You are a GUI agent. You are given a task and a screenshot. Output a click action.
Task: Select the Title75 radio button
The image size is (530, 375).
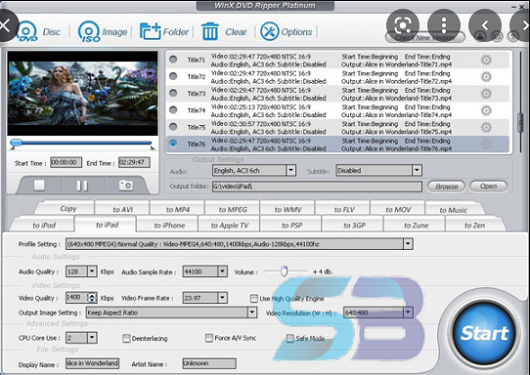point(173,126)
